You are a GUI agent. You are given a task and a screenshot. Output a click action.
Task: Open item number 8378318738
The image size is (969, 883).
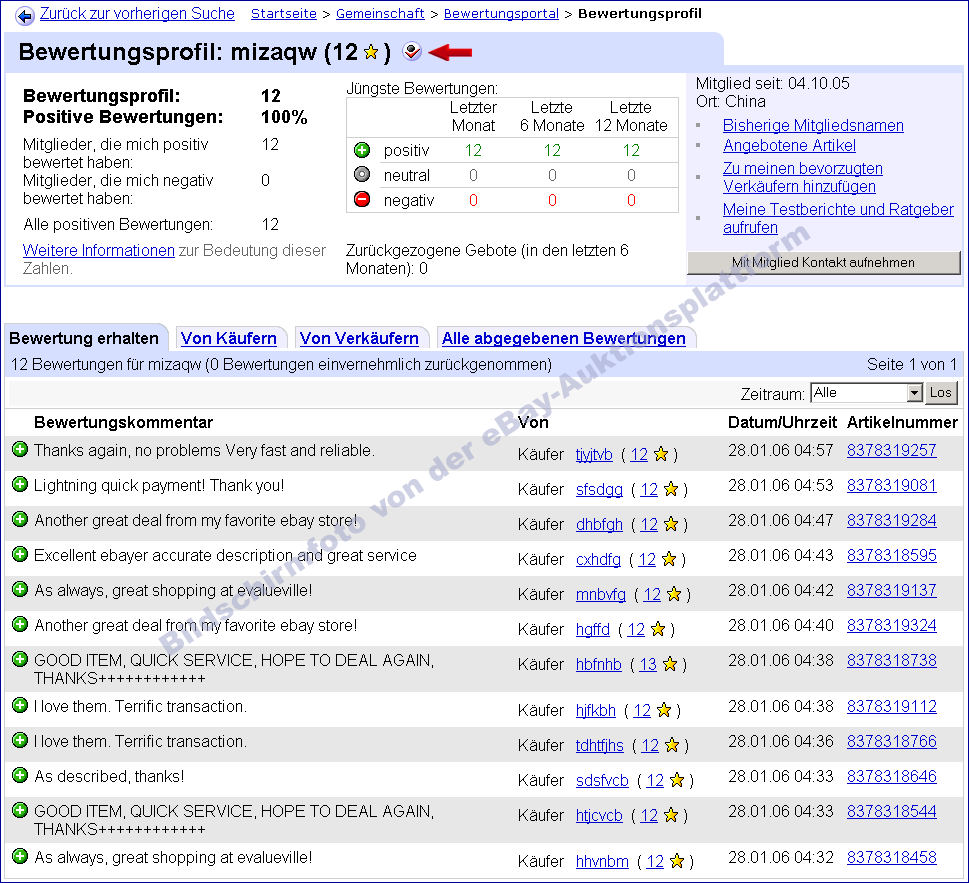[x=892, y=661]
